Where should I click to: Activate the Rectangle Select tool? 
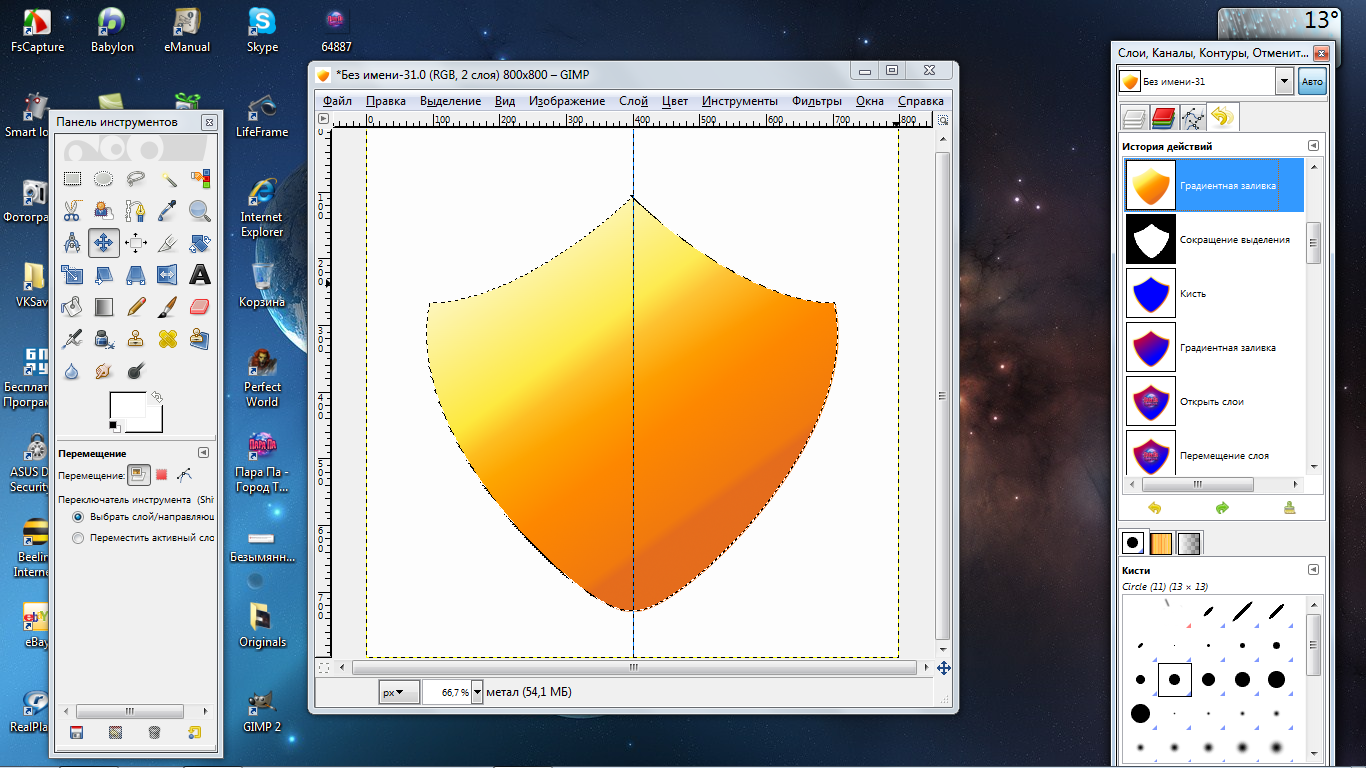click(x=72, y=179)
